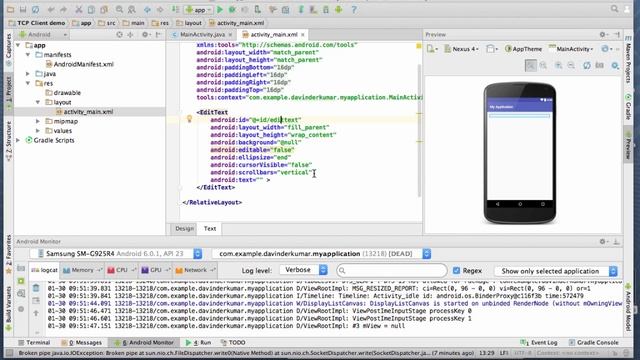640x360 pixels.
Task: Toggle the Structure tool window strip
Action: coord(9,141)
